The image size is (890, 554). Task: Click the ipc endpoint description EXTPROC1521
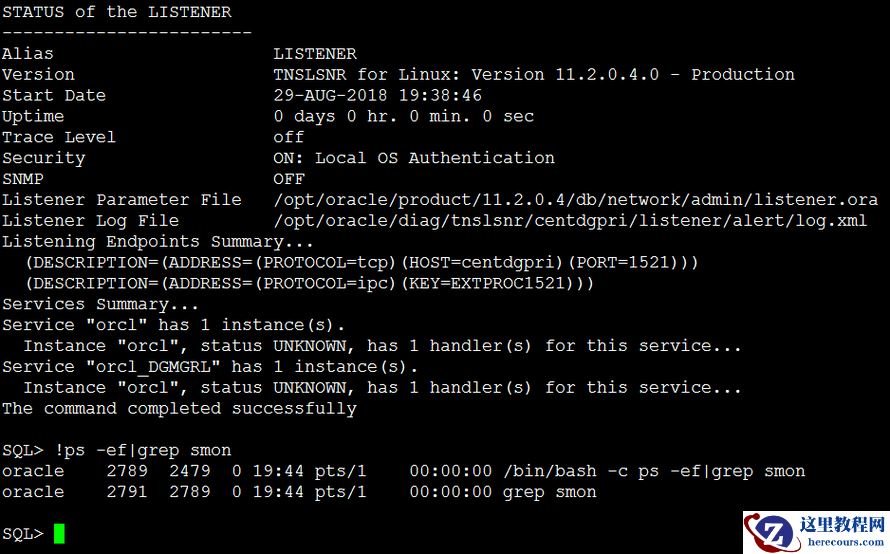click(310, 284)
